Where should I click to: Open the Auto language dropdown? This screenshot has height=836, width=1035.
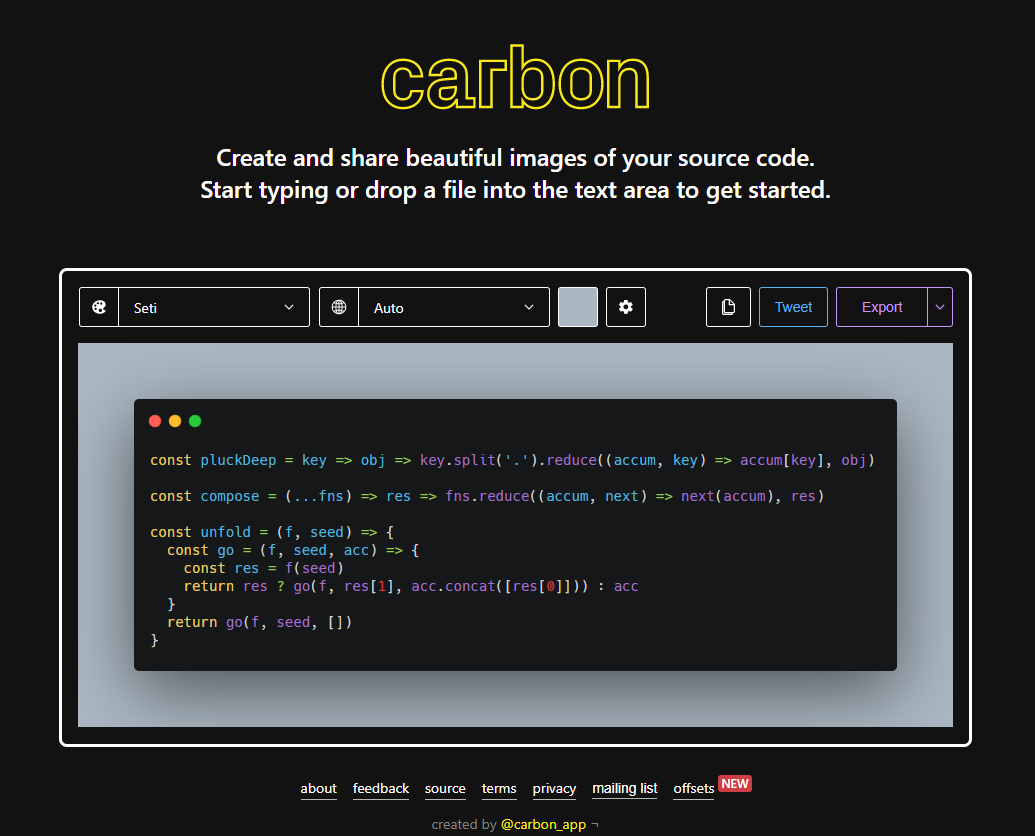454,307
